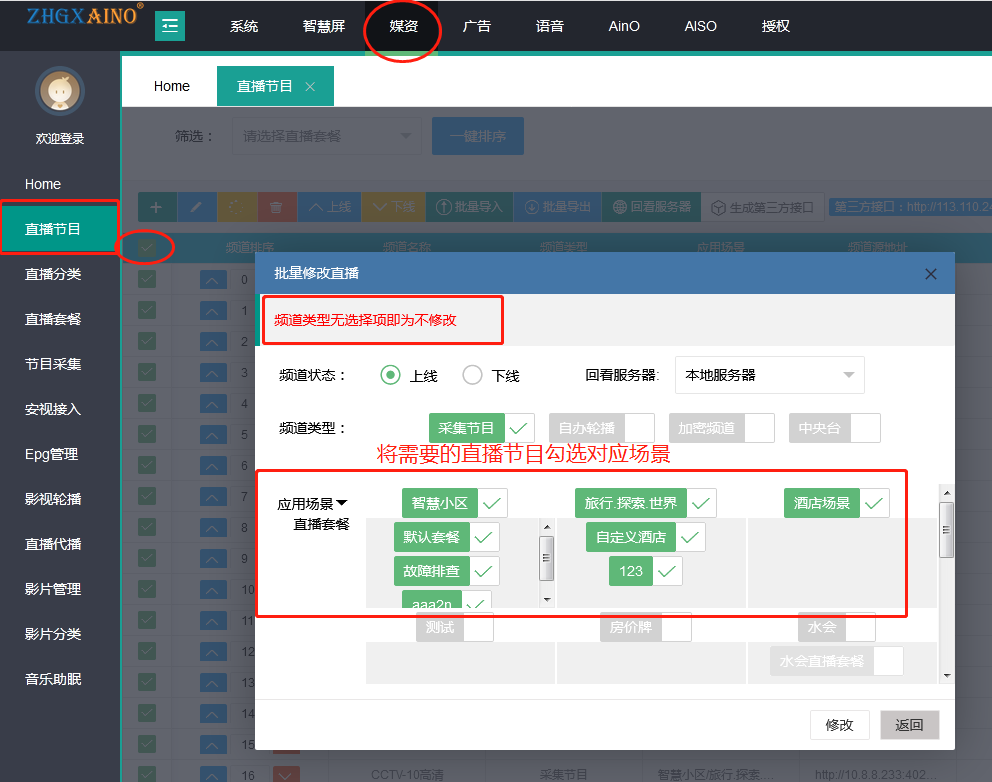Collapse the 应用场景 triangle expander
The width and height of the screenshot is (992, 782).
[342, 504]
